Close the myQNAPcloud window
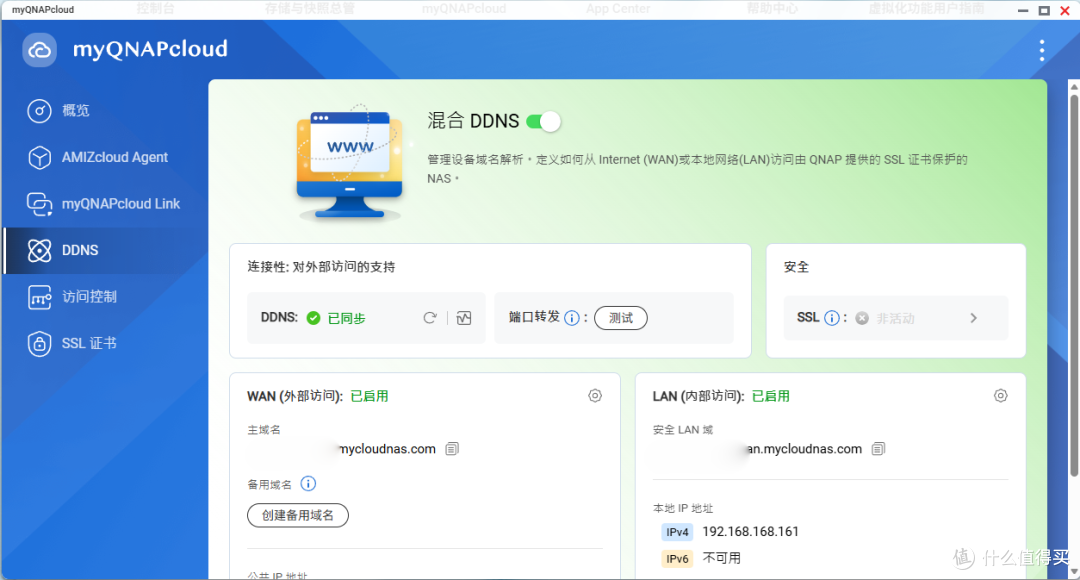Image resolution: width=1080 pixels, height=580 pixels. click(1065, 10)
